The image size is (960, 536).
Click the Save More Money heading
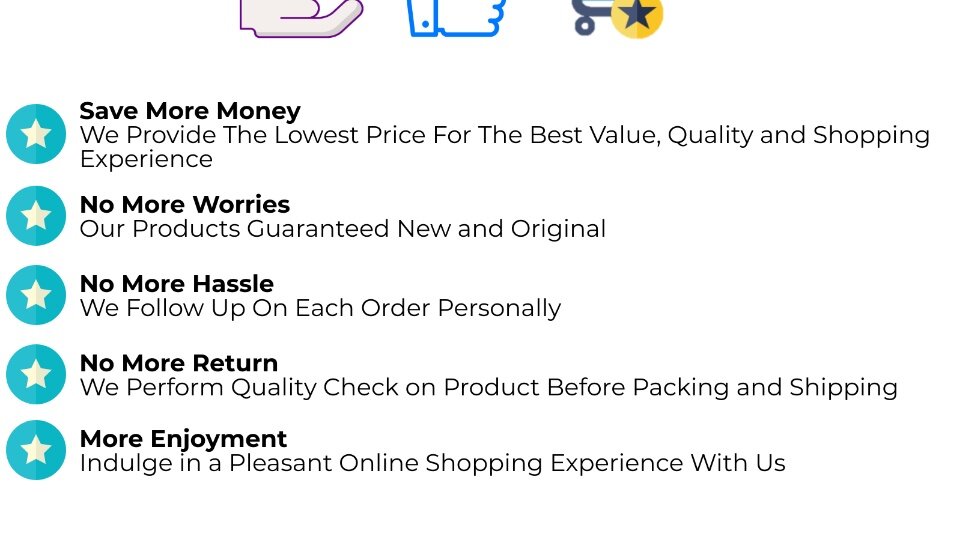(x=190, y=111)
